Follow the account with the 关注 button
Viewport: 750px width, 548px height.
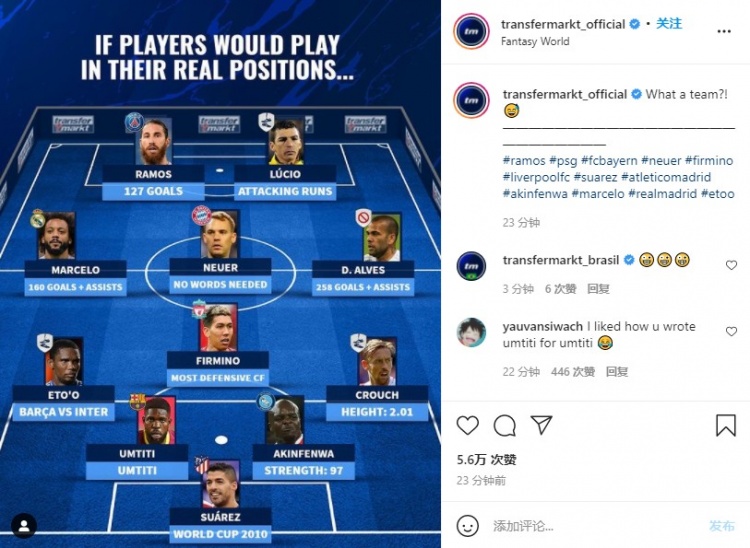point(669,23)
